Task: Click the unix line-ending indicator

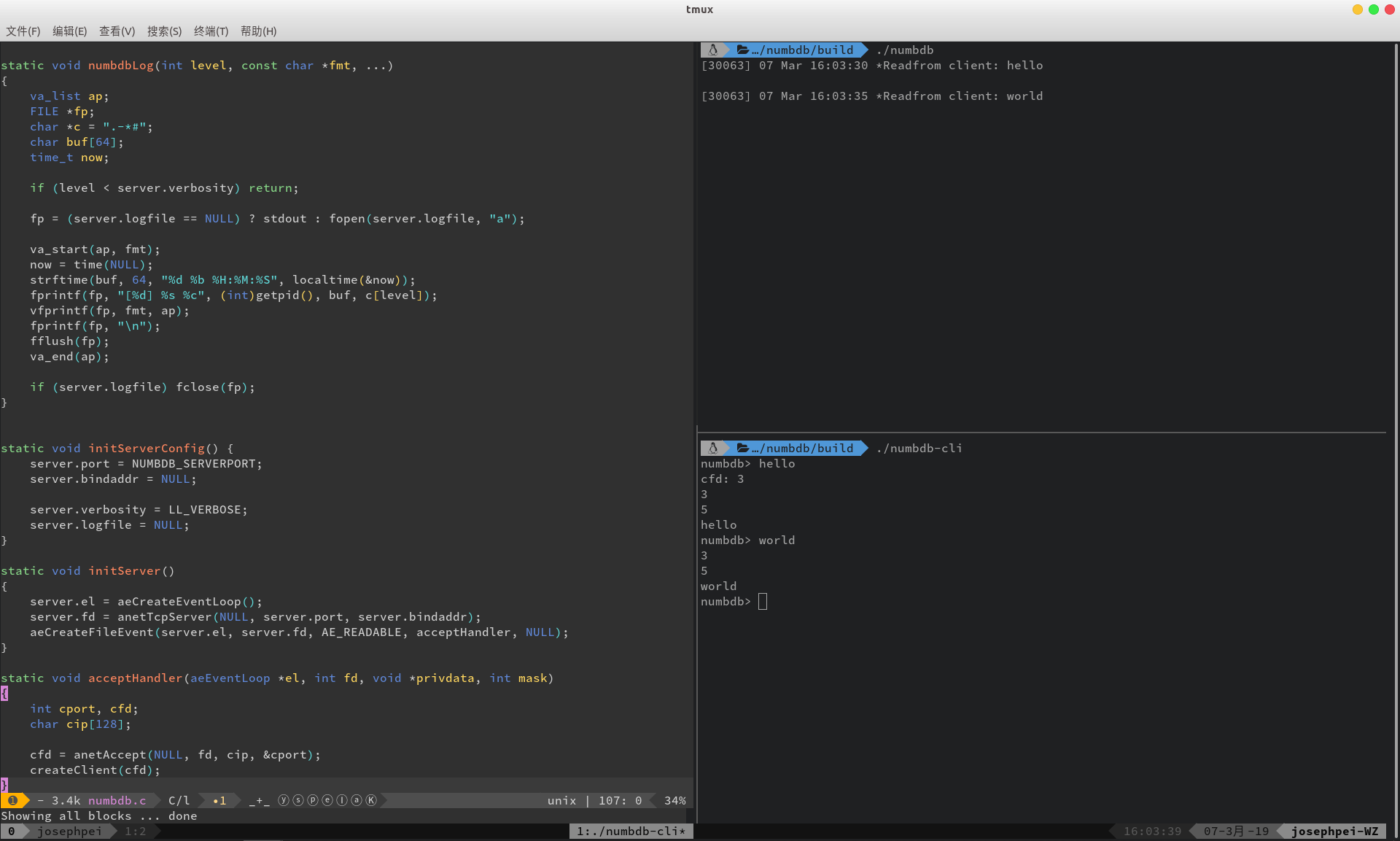Action: (x=561, y=801)
